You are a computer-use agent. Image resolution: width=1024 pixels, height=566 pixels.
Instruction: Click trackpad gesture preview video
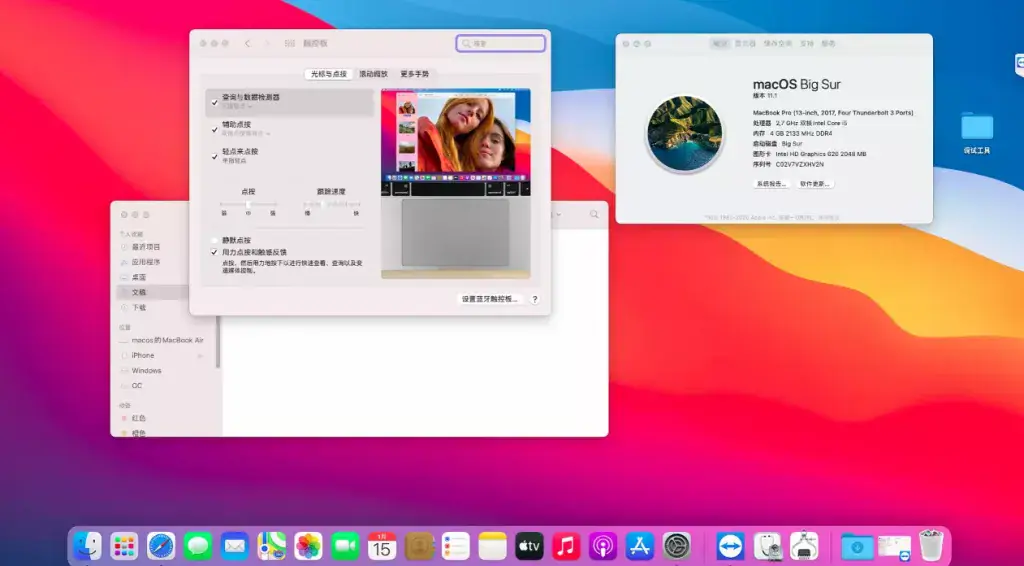coord(456,183)
